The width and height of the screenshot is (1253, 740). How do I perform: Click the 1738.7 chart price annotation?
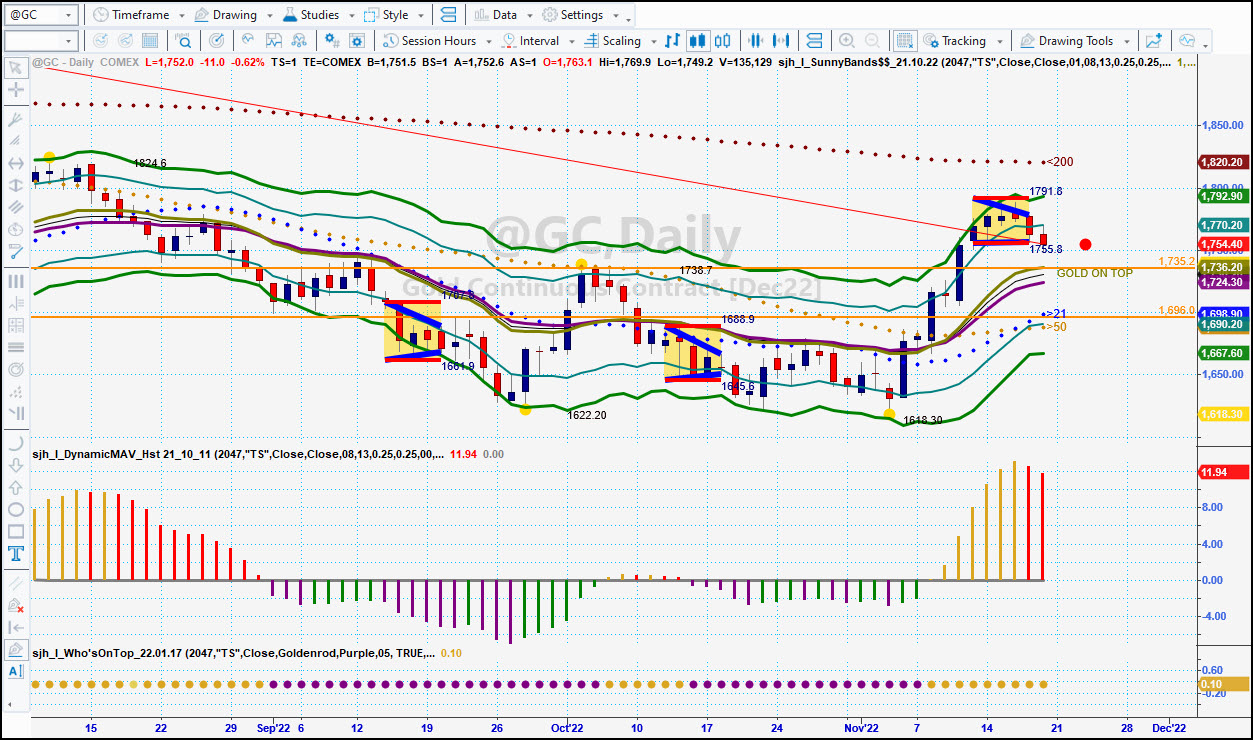pos(696,270)
